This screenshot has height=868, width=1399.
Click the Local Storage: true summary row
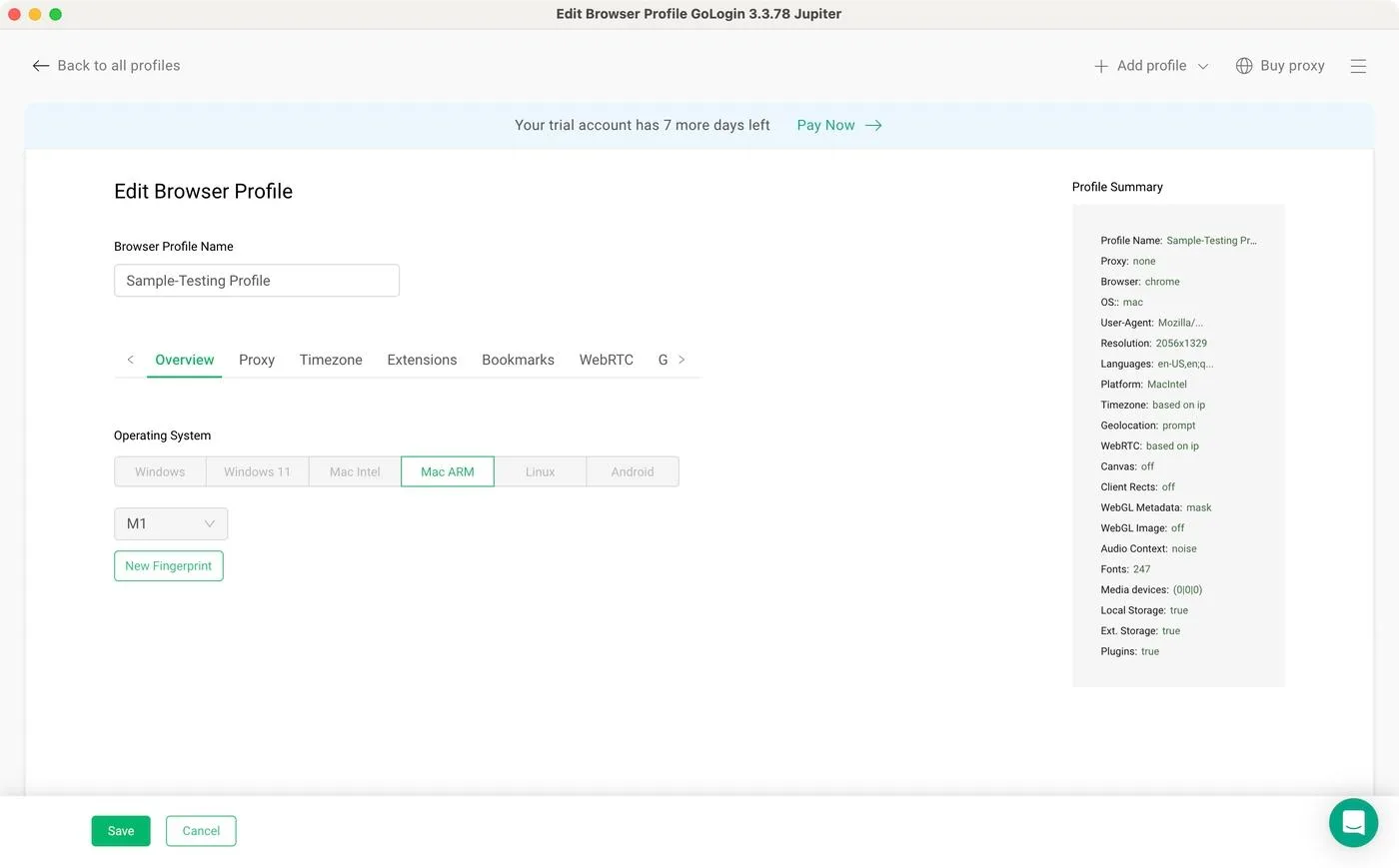[1144, 611]
